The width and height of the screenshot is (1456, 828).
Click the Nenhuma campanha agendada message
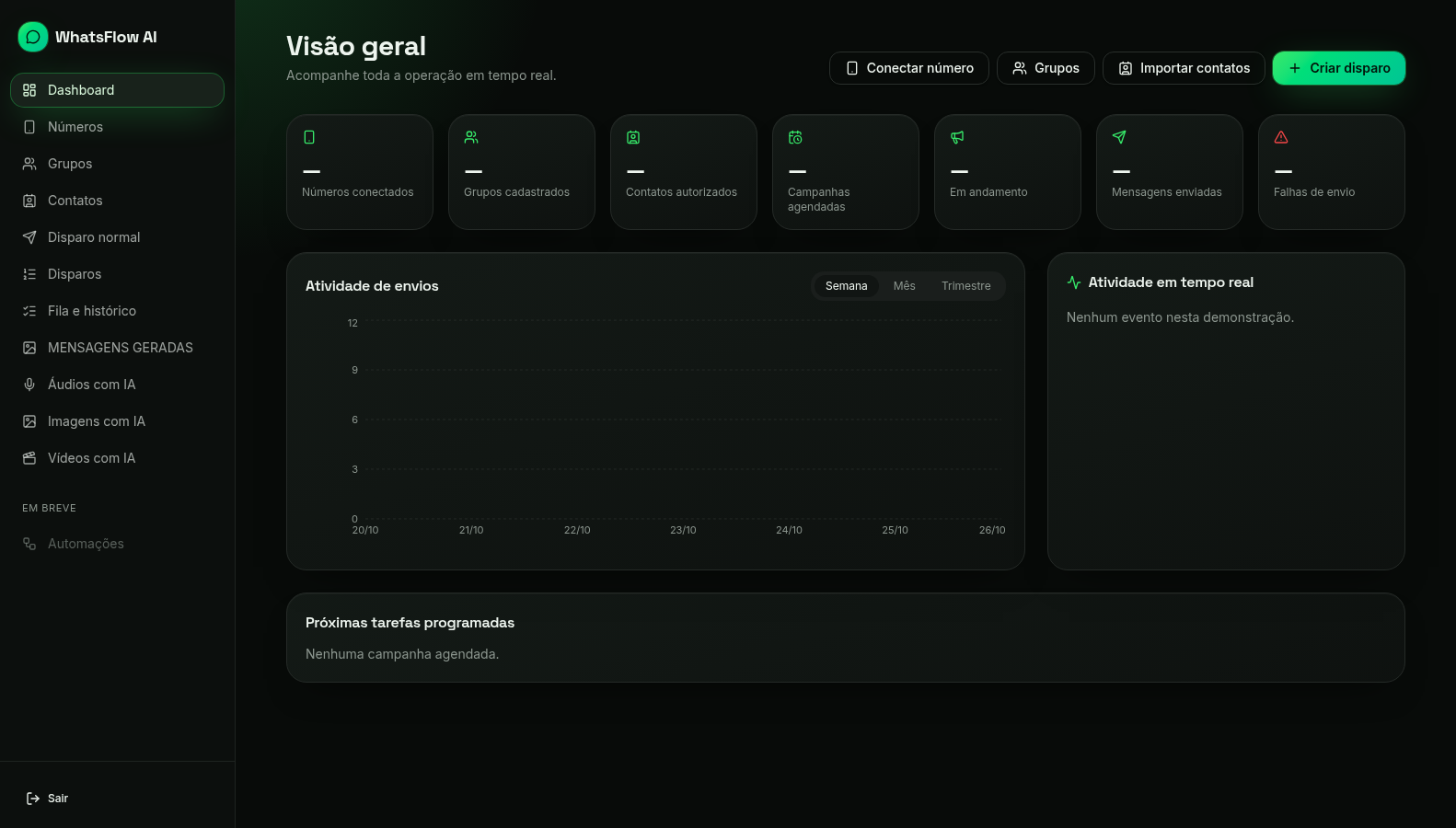coord(402,654)
